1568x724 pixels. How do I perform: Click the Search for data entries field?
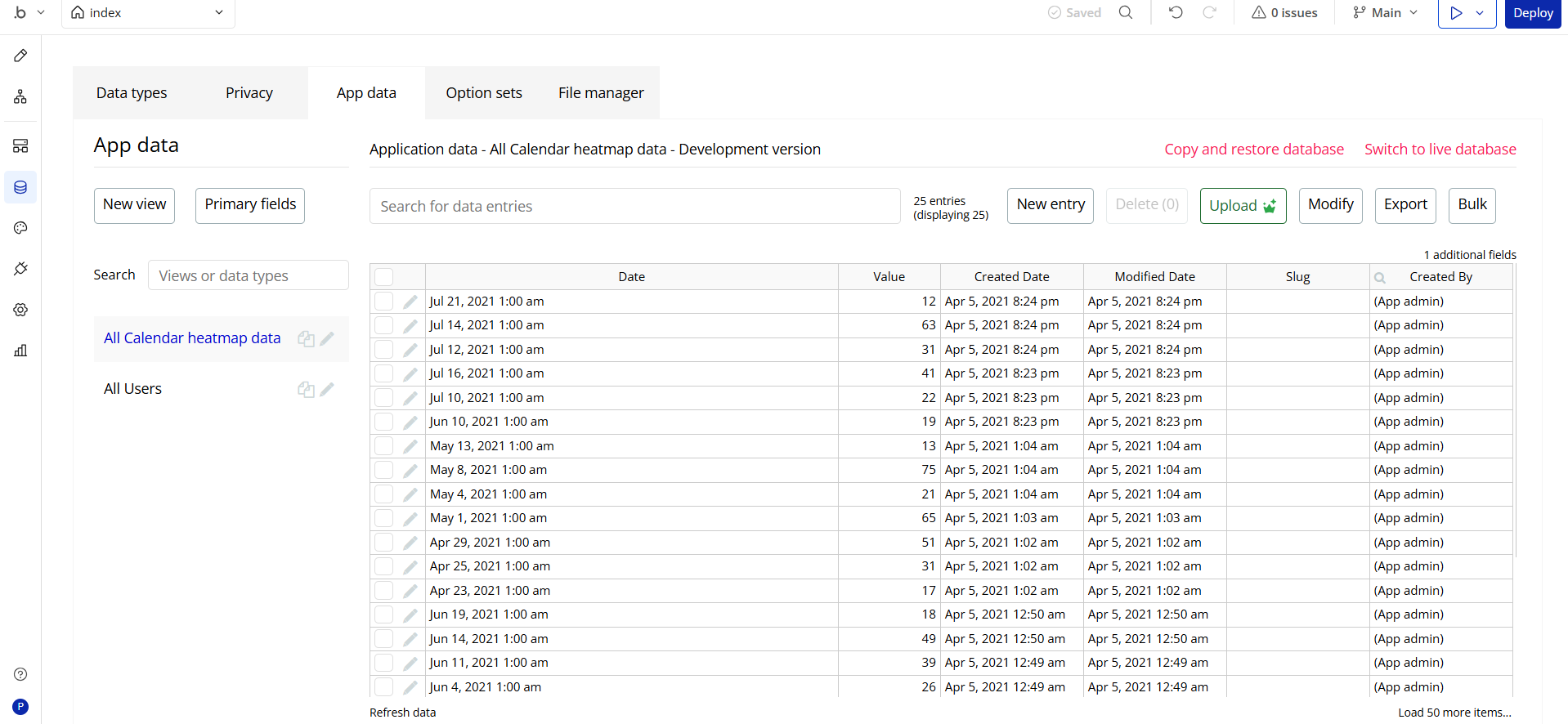click(x=634, y=207)
